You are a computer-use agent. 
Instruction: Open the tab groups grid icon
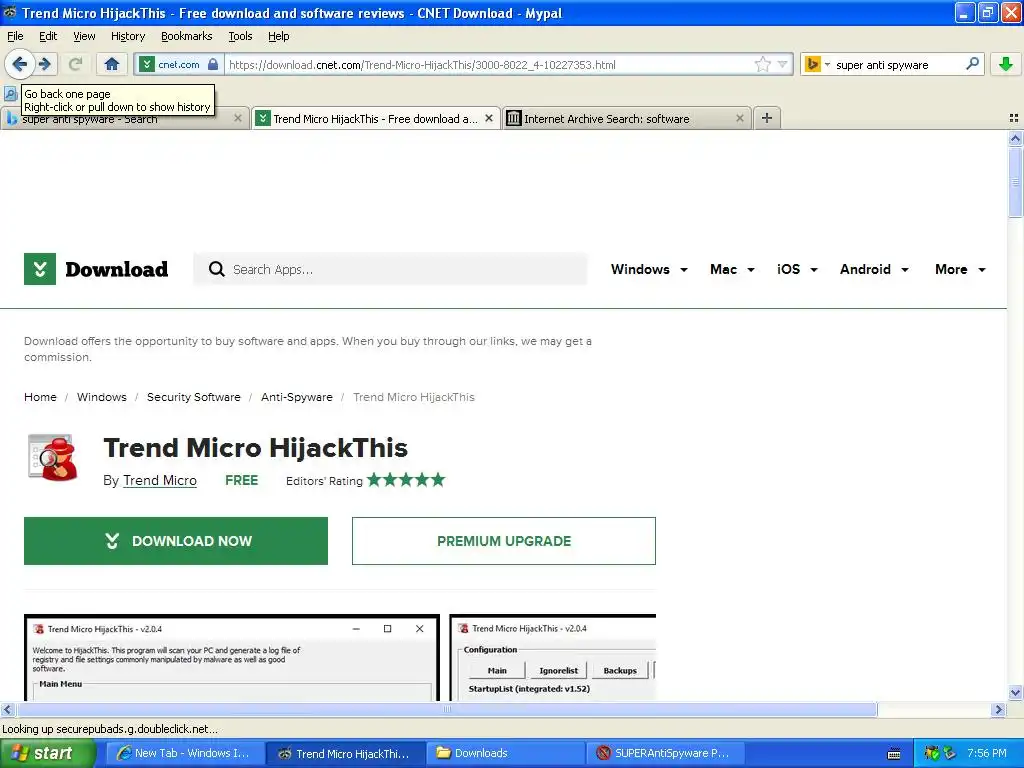click(1014, 118)
